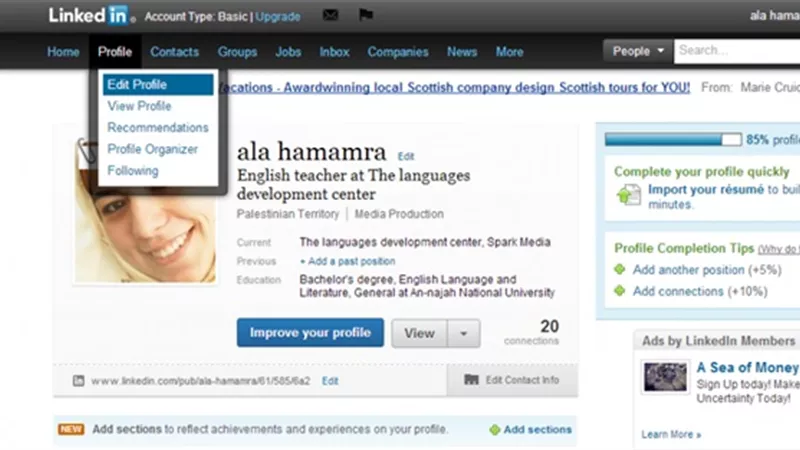Screen dimensions: 800x450
Task: Click the contact card icon beside Edit Contact Info
Action: click(x=471, y=380)
